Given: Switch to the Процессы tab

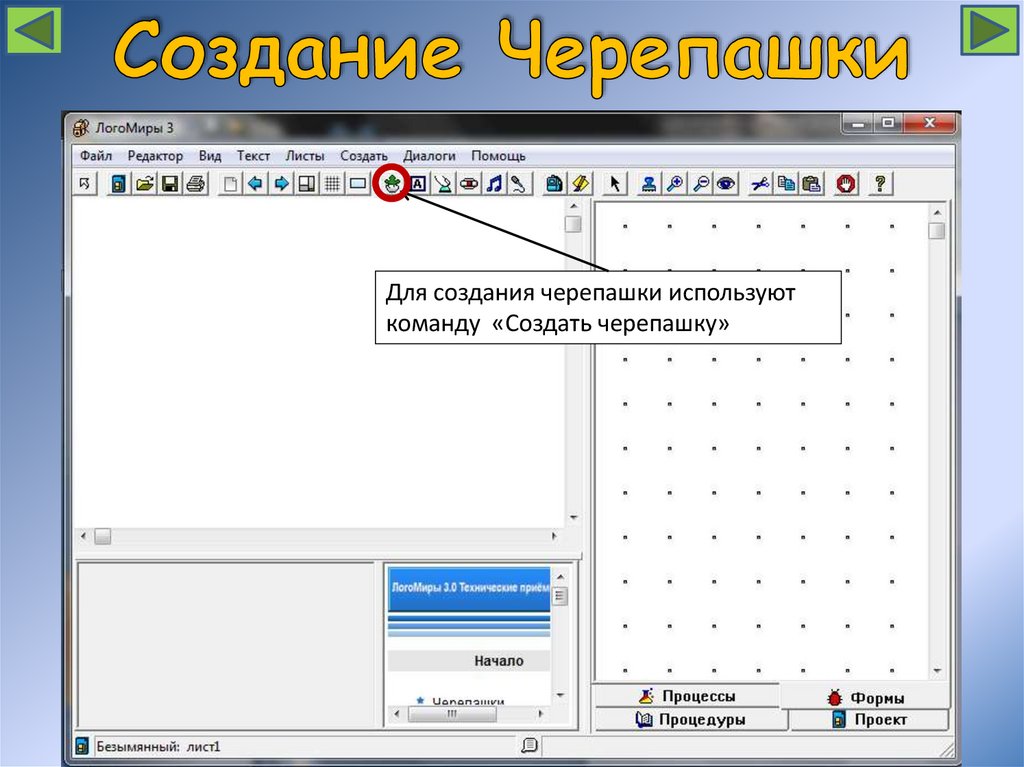Looking at the screenshot, I should (686, 696).
